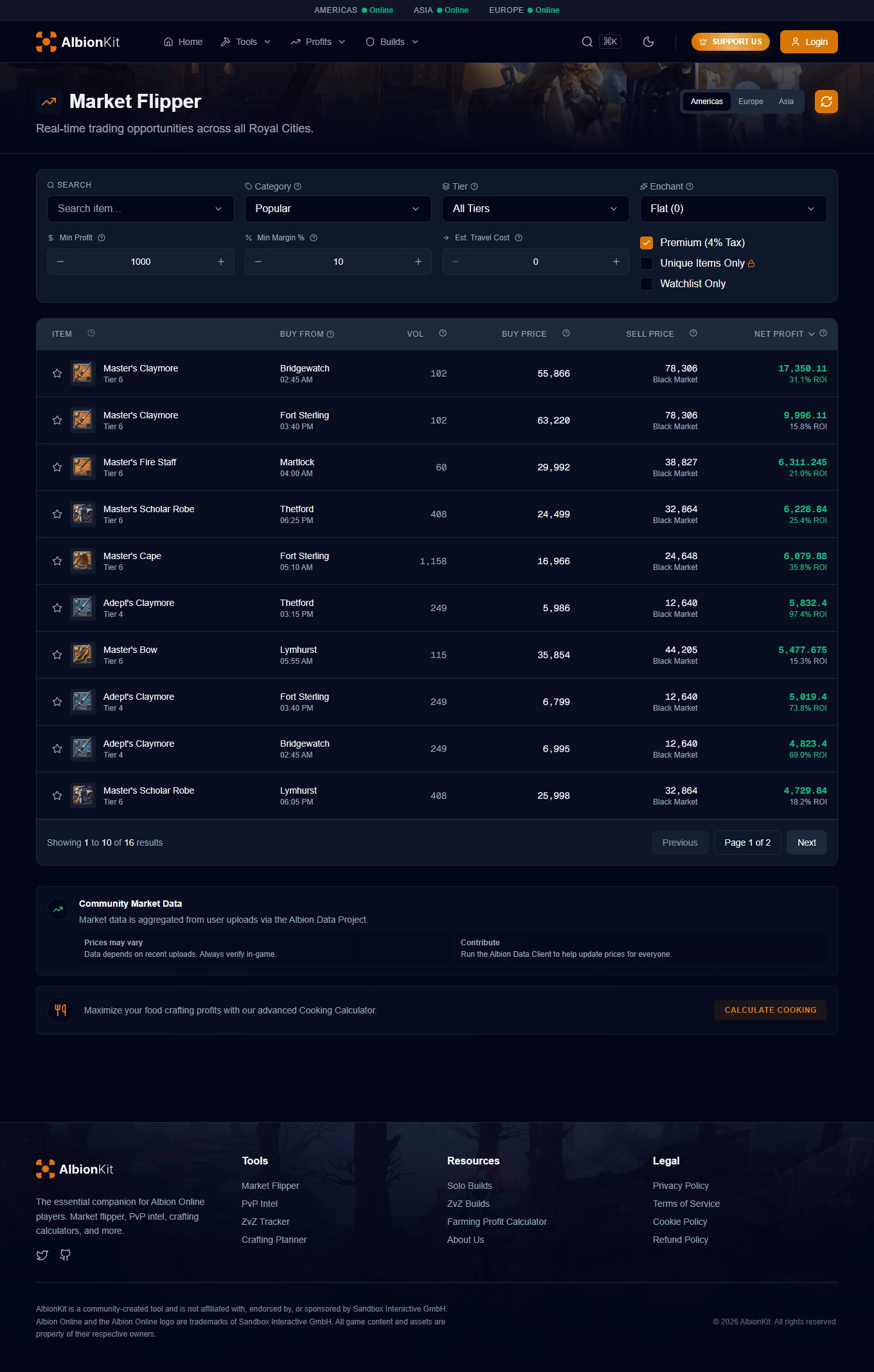Viewport: 874px width, 1372px height.
Task: Click the Min Margin value field 10
Action: coord(338,262)
